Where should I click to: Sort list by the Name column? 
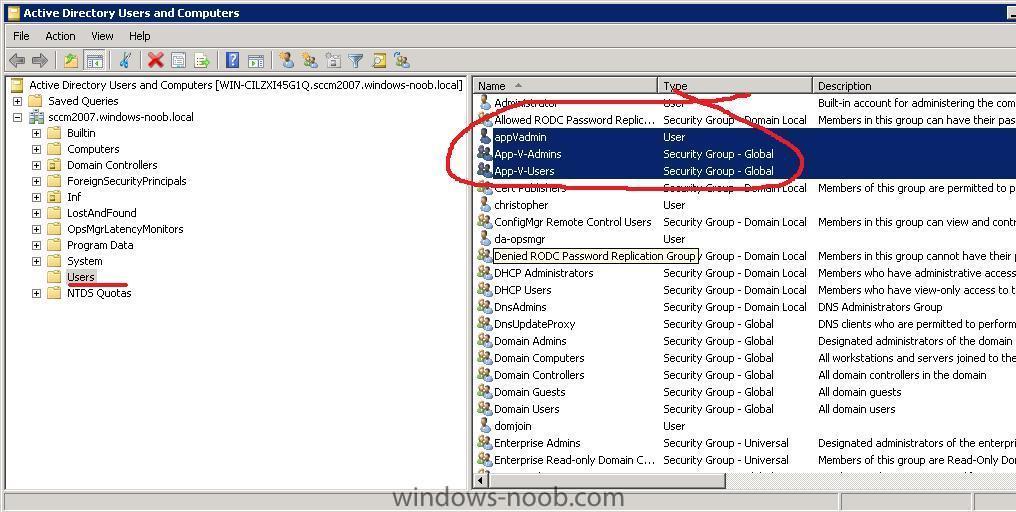coord(566,86)
